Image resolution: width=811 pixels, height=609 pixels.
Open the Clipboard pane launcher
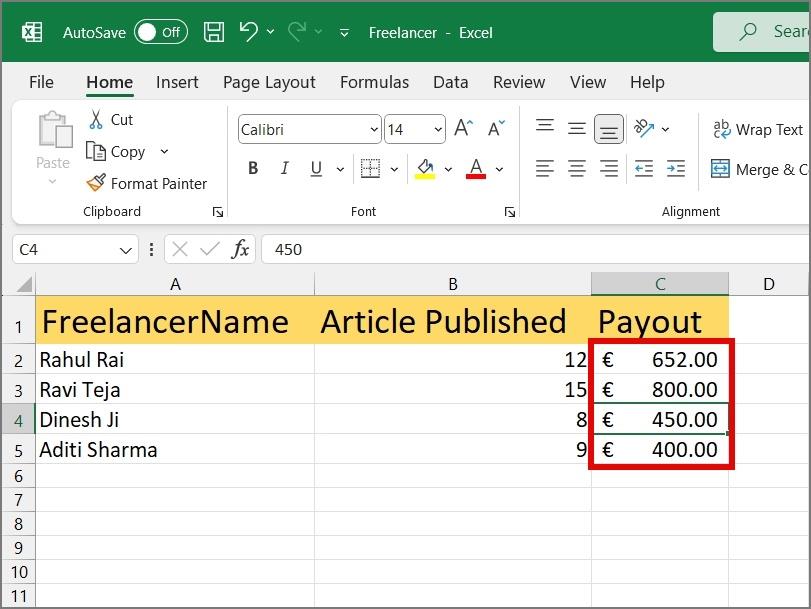[x=218, y=212]
